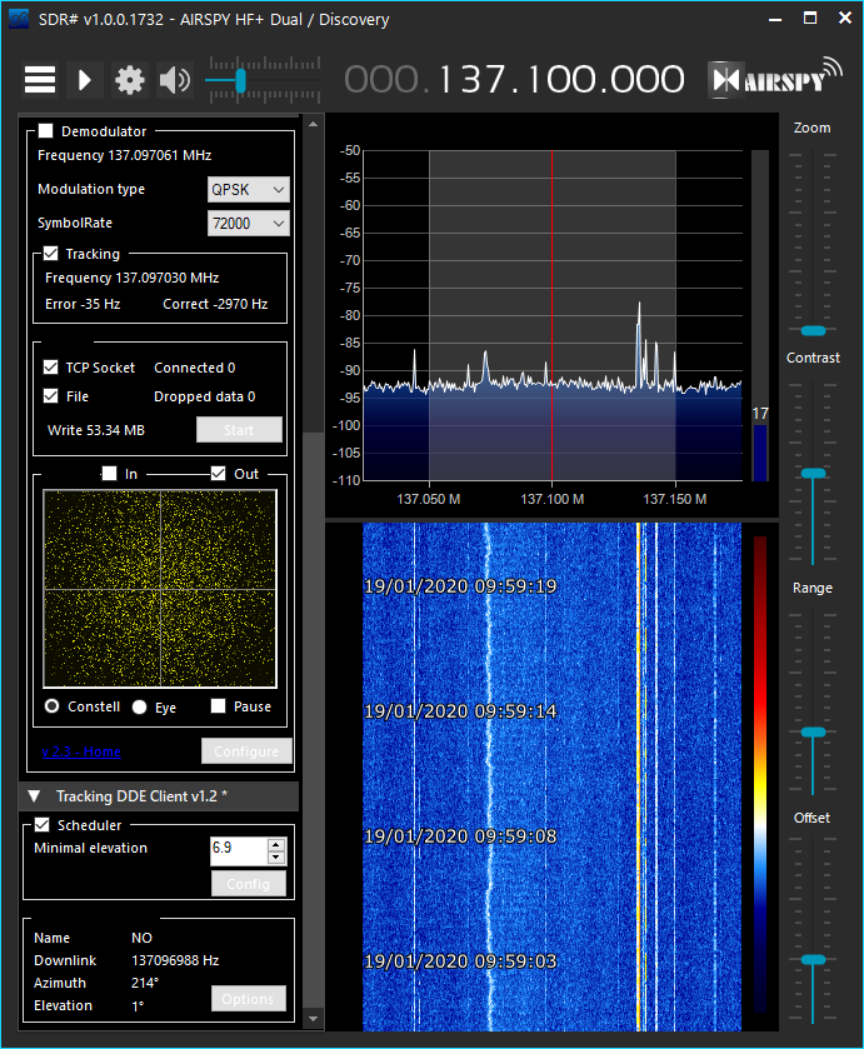Image resolution: width=864 pixels, height=1049 pixels.
Task: Click the Range slider handle
Action: pos(813,732)
